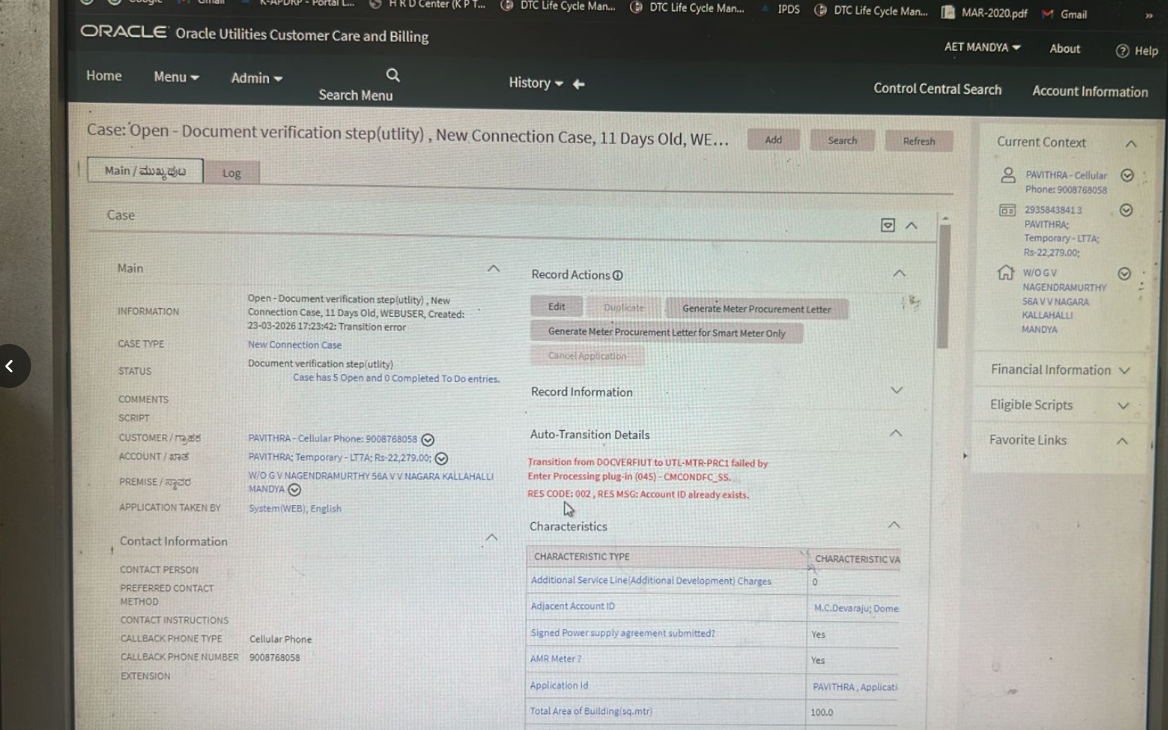Expand the Record Information section

pos(897,390)
